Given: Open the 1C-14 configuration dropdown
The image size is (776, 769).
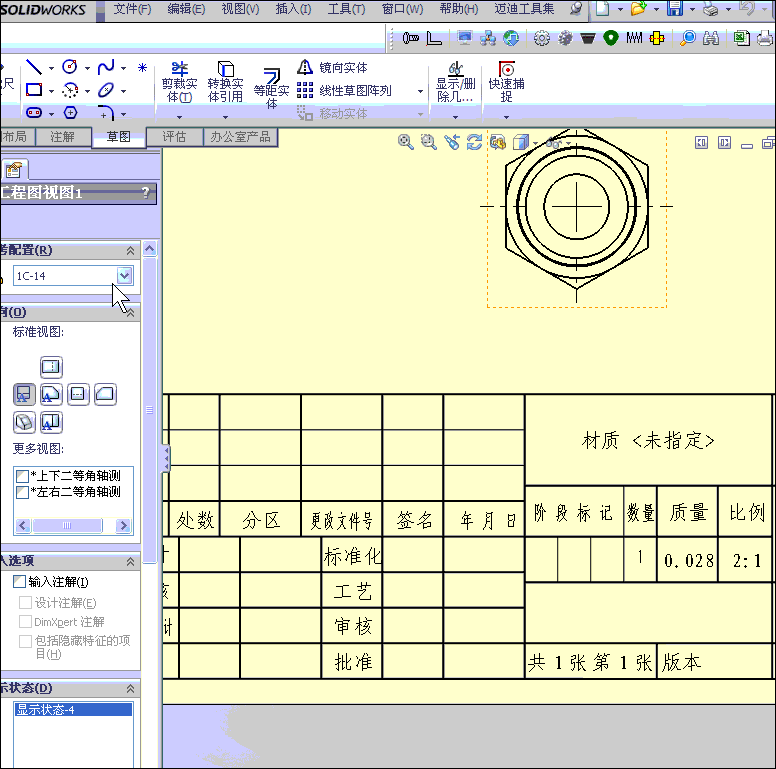Looking at the screenshot, I should 124,275.
